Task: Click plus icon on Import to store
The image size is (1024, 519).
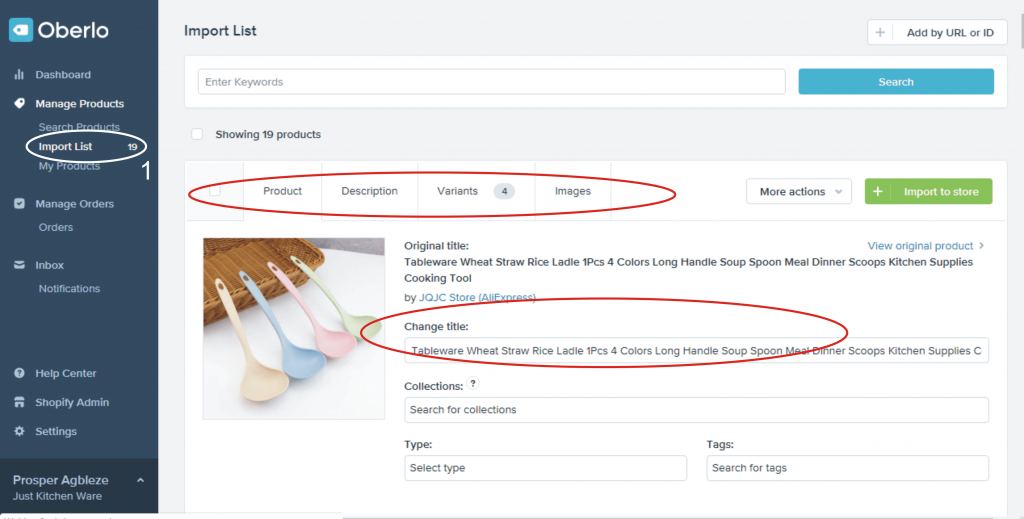Action: 878,191
